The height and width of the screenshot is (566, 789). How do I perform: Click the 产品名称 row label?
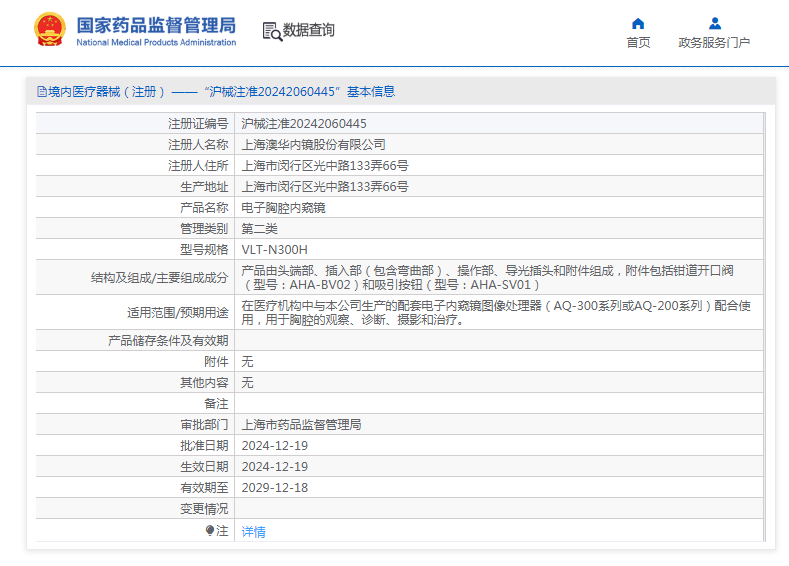pos(204,208)
